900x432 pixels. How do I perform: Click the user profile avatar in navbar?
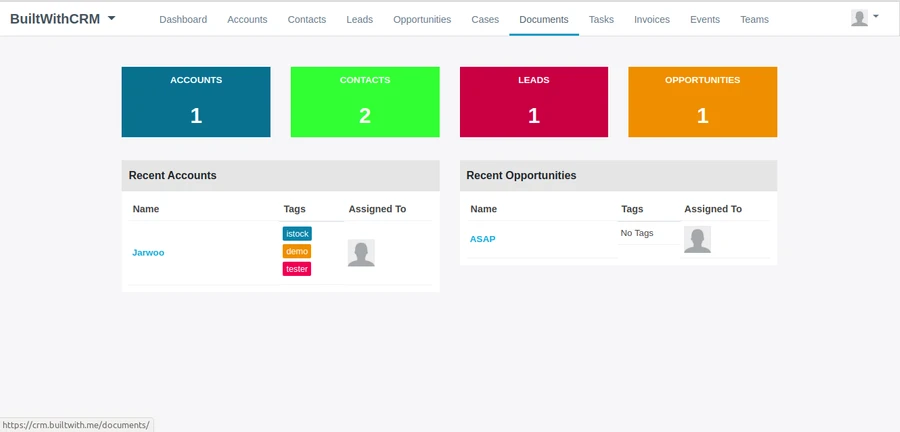pyautogui.click(x=859, y=18)
